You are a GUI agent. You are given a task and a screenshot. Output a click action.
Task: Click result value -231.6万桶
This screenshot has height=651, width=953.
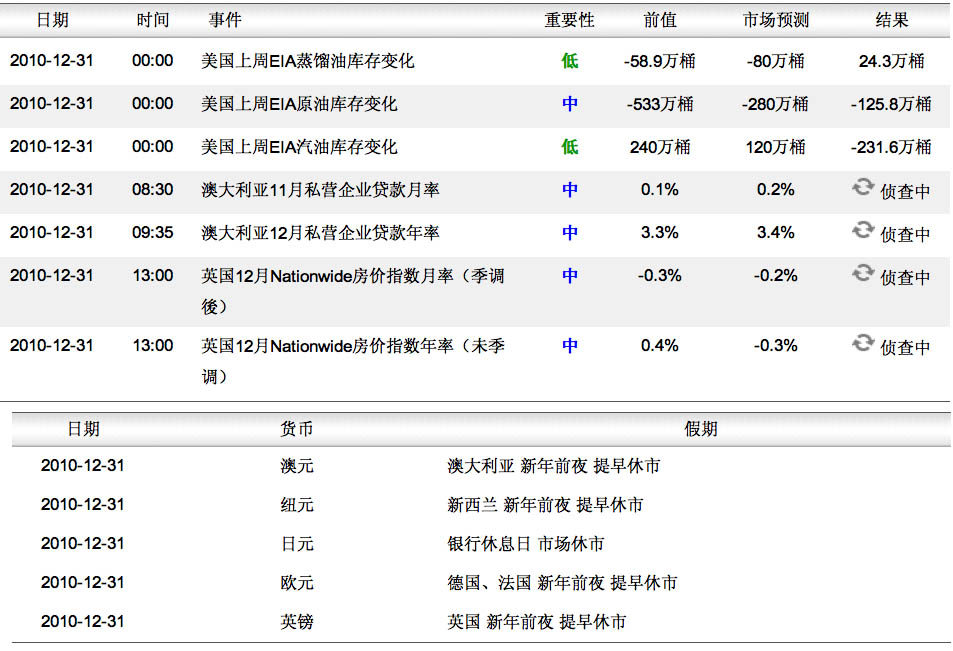(x=891, y=146)
